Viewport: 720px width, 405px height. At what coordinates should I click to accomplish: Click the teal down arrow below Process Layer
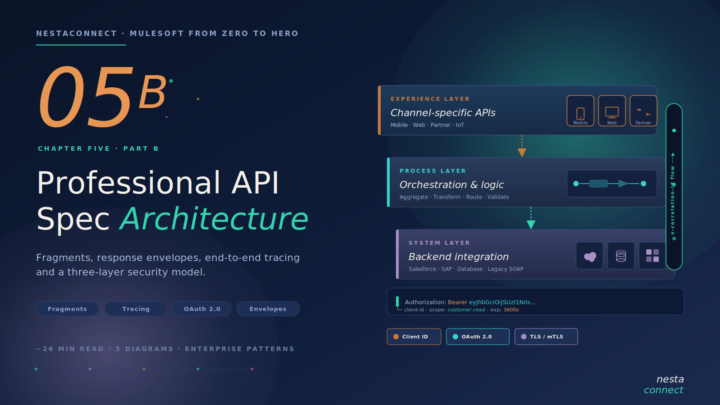pyautogui.click(x=531, y=218)
